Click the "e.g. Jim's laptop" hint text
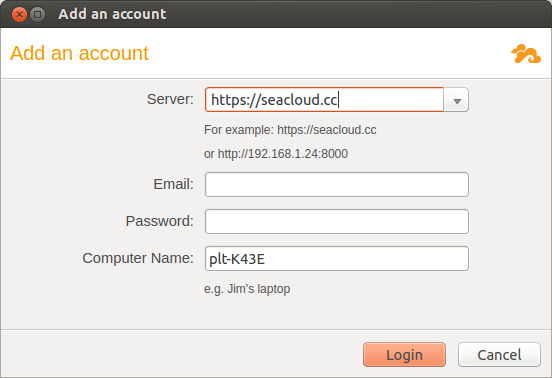 pyautogui.click(x=247, y=289)
